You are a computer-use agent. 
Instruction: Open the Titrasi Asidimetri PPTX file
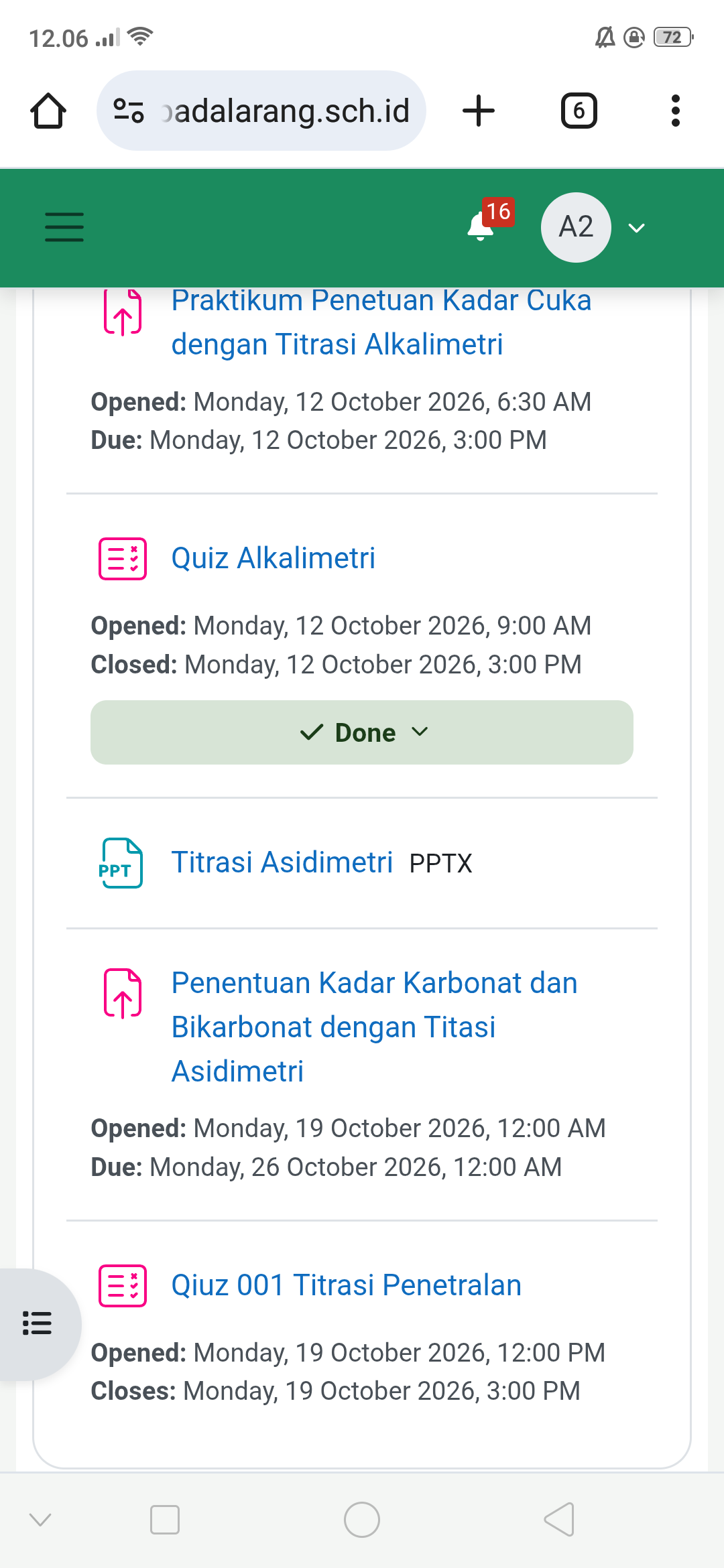(x=282, y=862)
